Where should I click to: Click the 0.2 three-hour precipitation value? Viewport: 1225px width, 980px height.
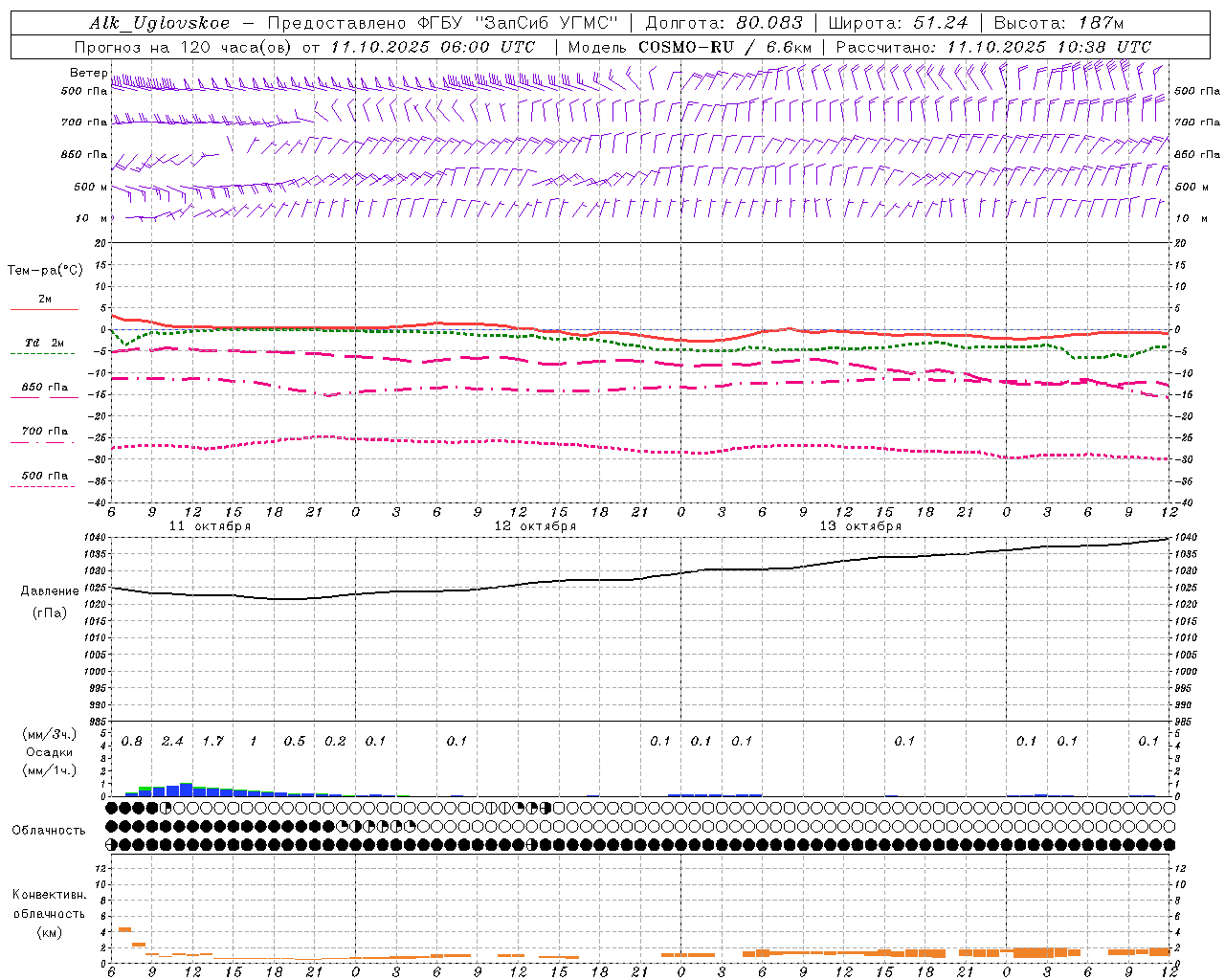click(335, 742)
